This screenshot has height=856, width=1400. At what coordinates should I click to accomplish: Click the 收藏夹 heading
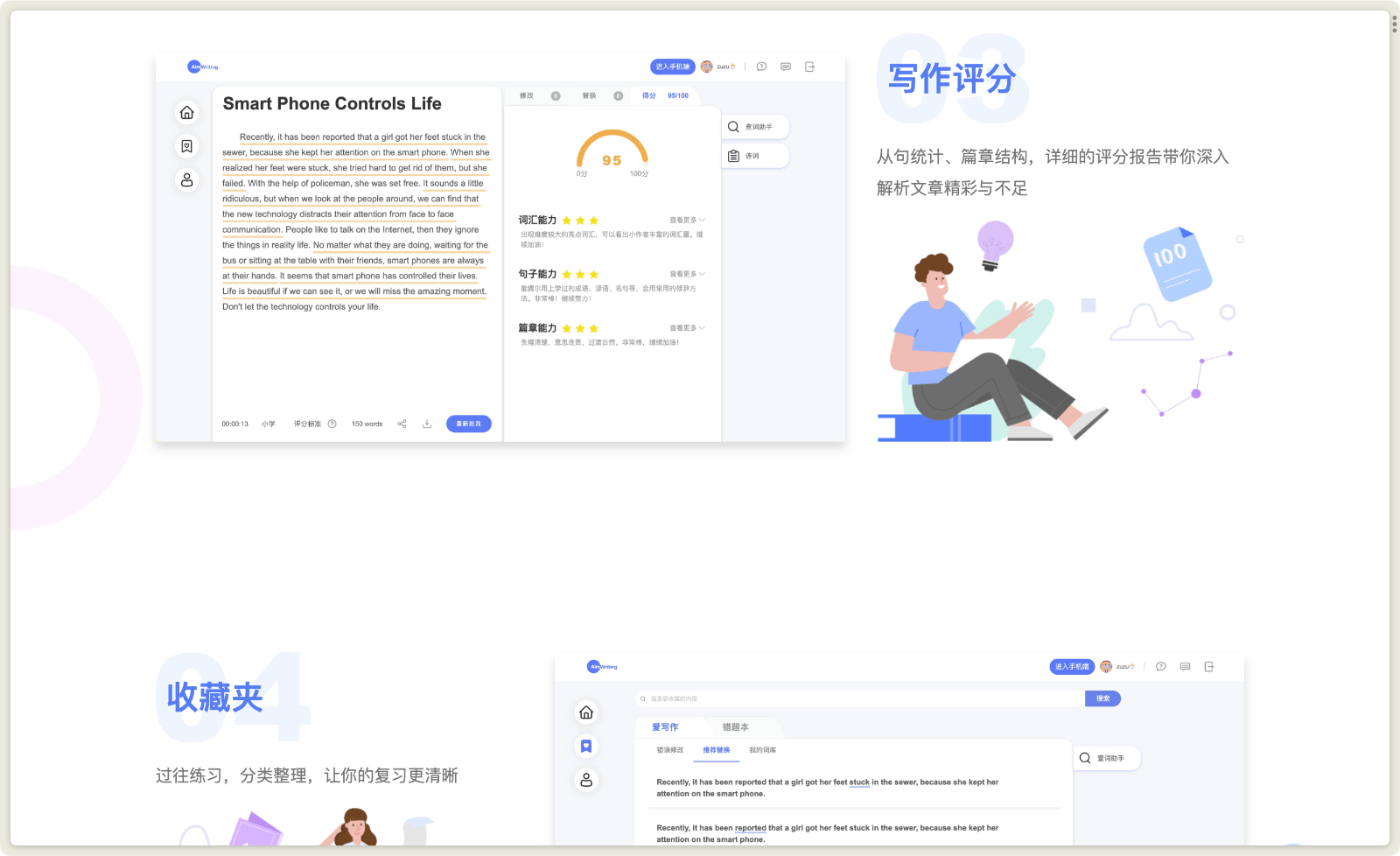point(214,698)
